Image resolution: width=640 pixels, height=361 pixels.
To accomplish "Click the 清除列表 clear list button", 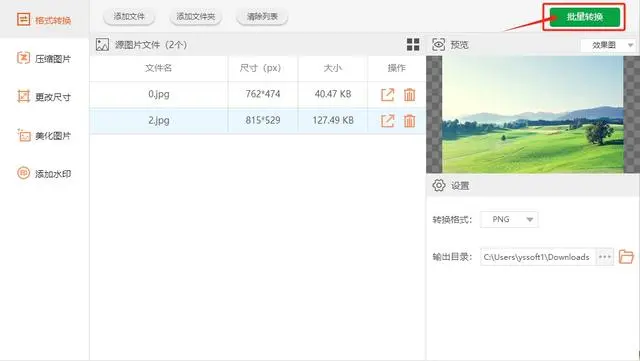I will tap(262, 17).
